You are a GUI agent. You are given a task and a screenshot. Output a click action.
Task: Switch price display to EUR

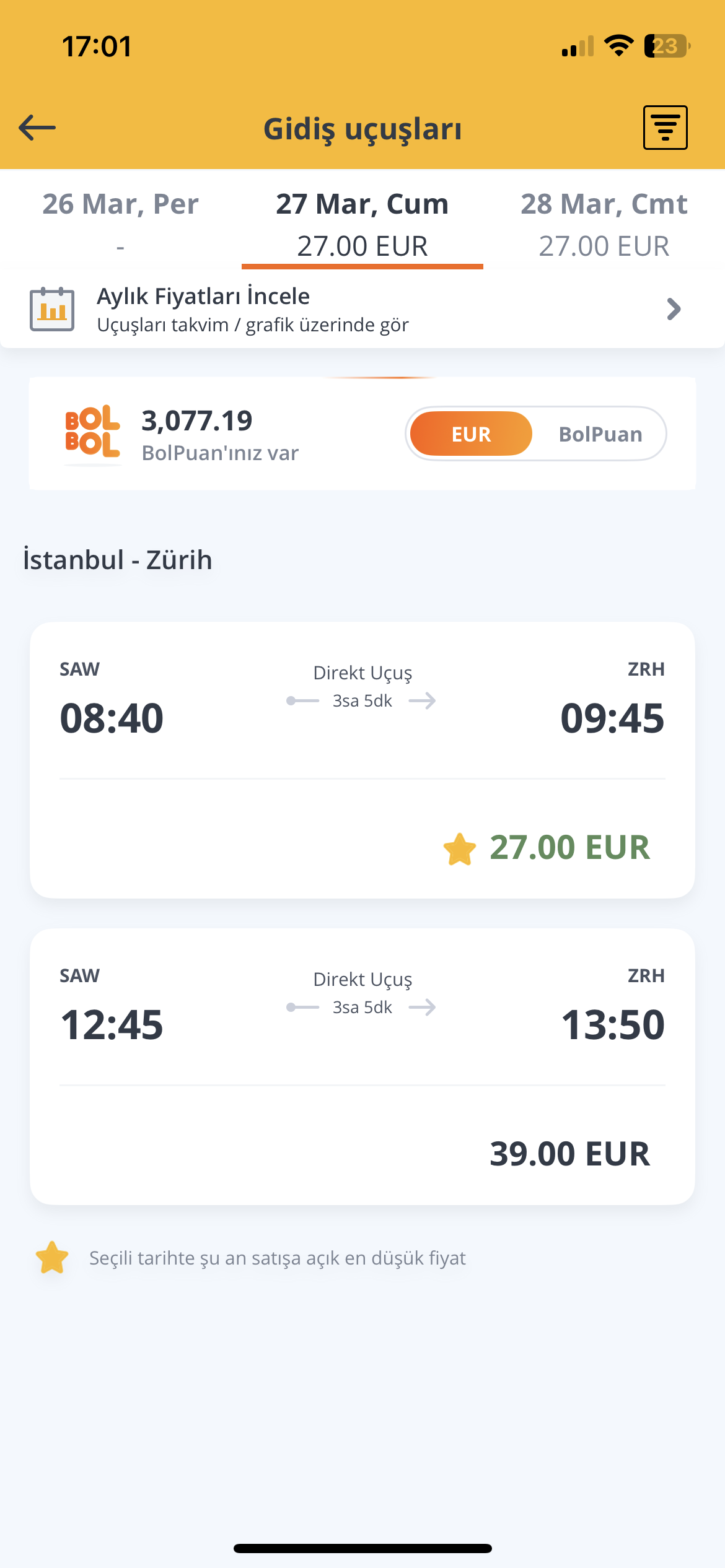[471, 433]
